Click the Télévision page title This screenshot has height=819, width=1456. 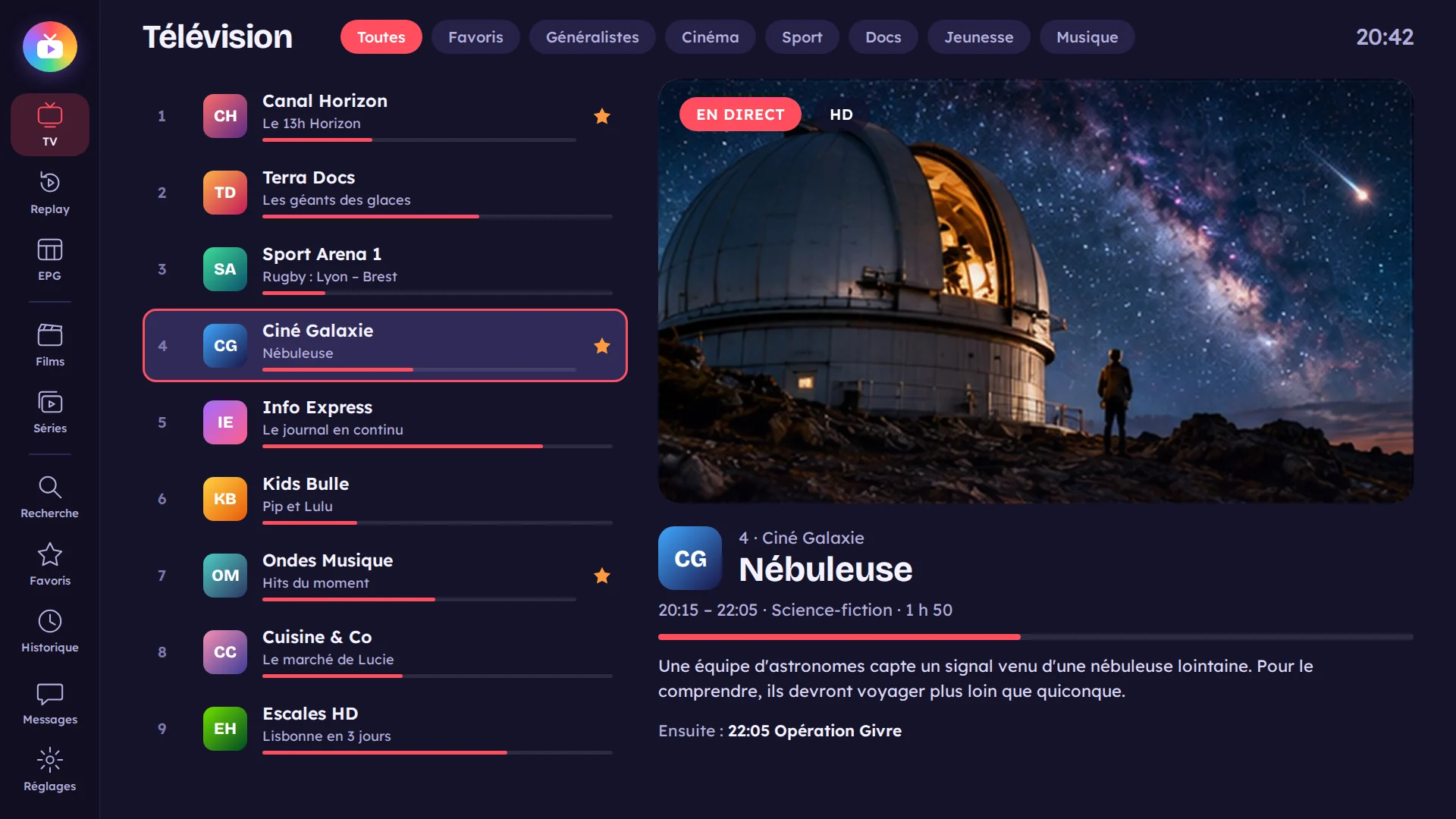click(x=218, y=37)
